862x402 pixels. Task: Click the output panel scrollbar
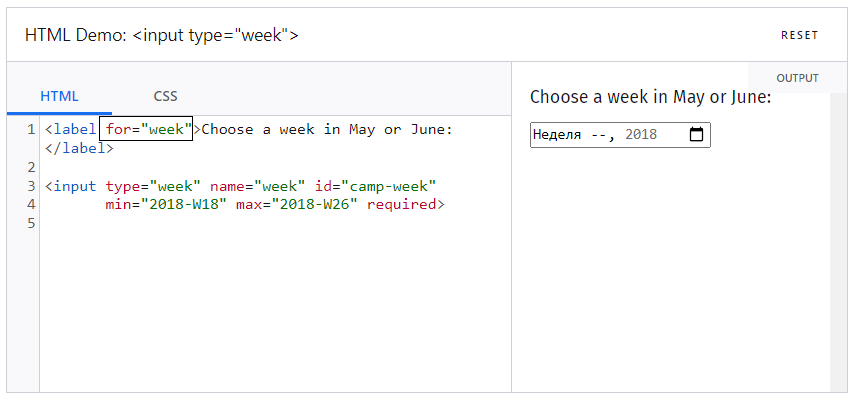pyautogui.click(x=838, y=242)
